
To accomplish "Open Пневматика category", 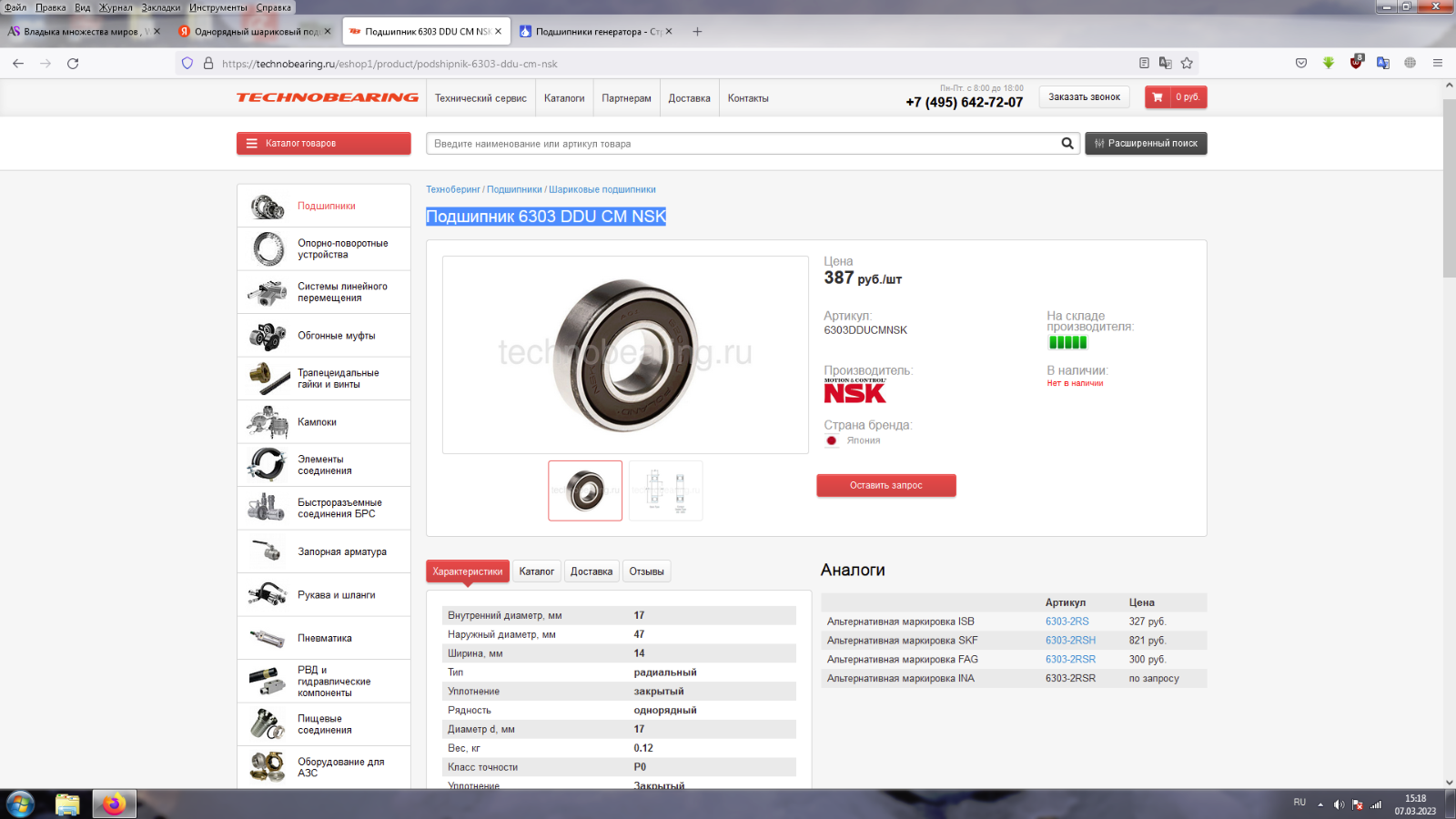I will [x=324, y=638].
